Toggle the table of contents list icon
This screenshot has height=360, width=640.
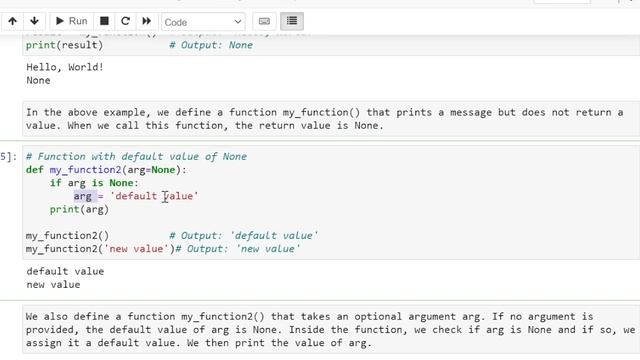[292, 21]
